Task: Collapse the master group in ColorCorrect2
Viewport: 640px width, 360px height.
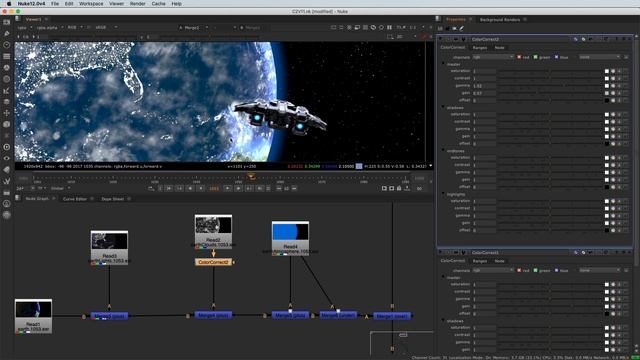Action: 443,64
